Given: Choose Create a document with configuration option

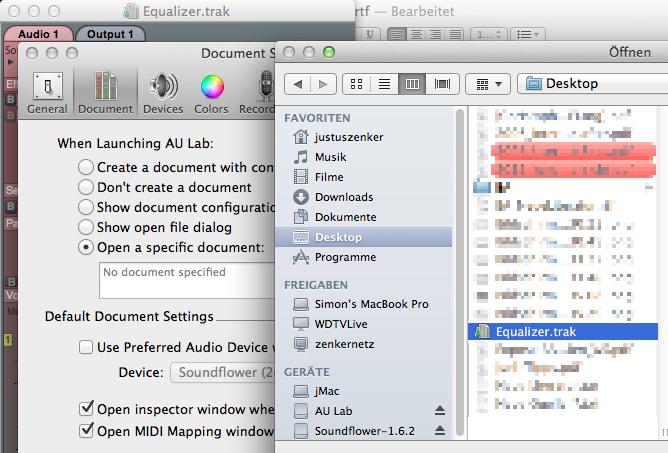Looking at the screenshot, I should point(86,167).
